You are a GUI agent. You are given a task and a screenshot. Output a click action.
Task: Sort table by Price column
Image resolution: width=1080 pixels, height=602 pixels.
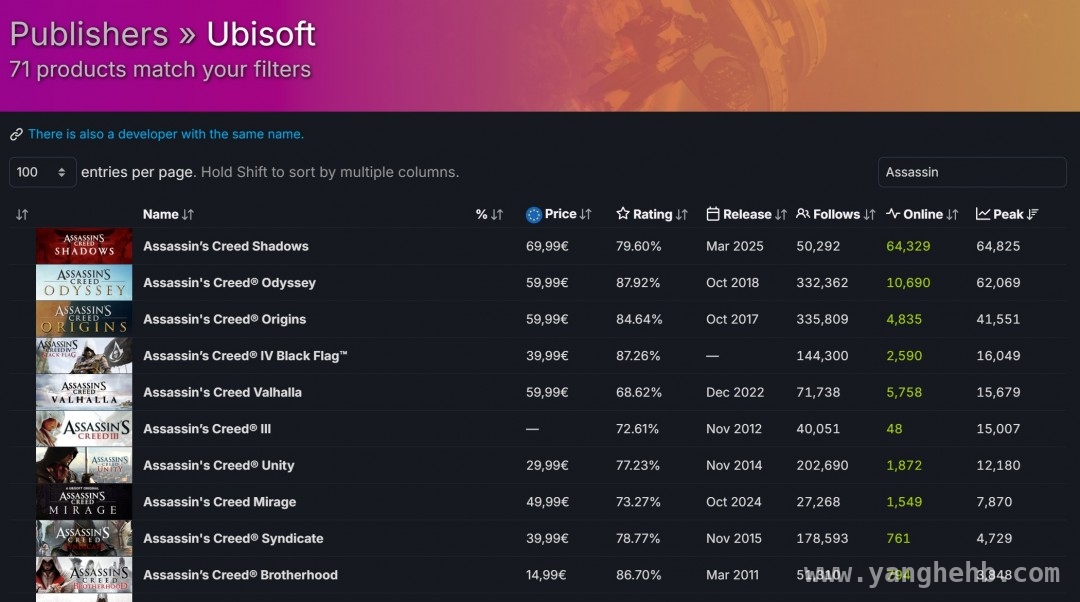(x=568, y=214)
